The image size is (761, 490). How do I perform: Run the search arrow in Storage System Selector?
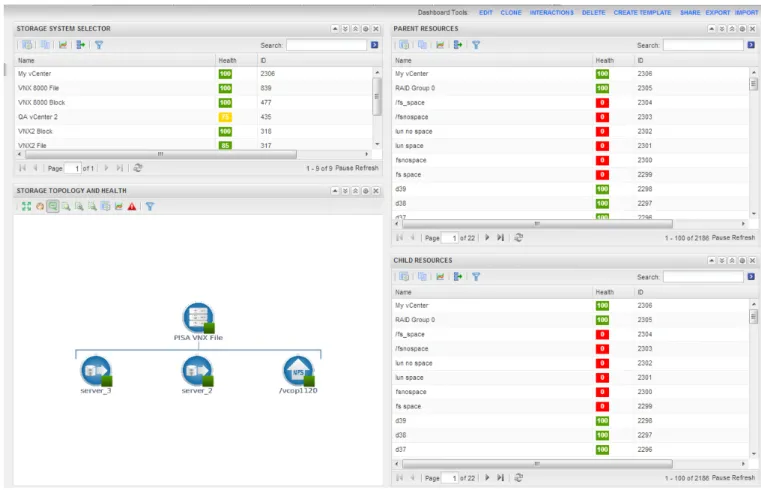pyautogui.click(x=375, y=45)
